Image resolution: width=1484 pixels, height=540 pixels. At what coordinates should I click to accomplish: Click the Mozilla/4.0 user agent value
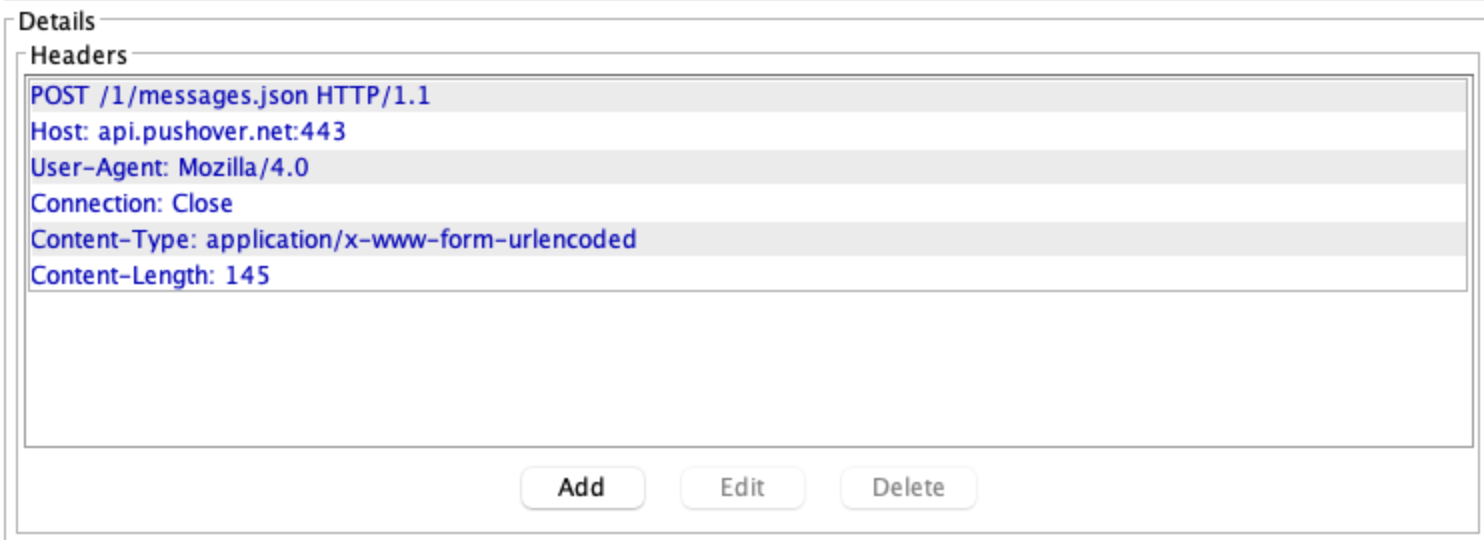click(x=244, y=168)
